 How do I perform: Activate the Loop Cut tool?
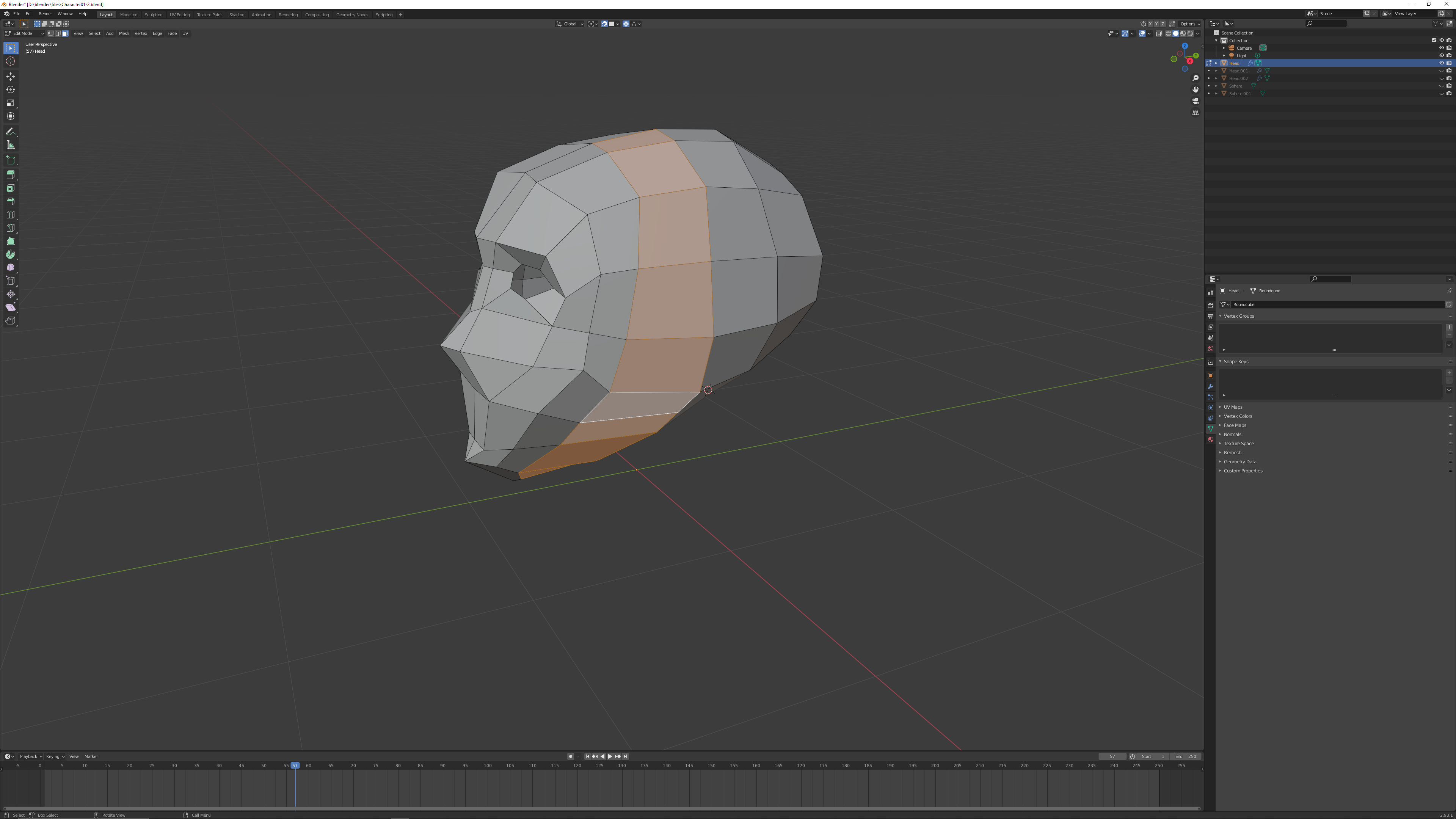[10, 215]
